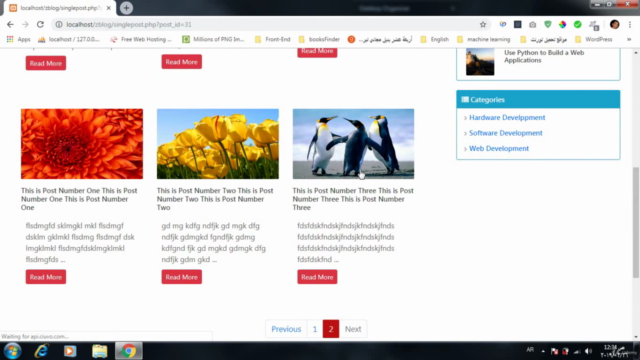This screenshot has height=360, width=640.
Task: Go back with the browser back arrow
Action: (x=10, y=24)
